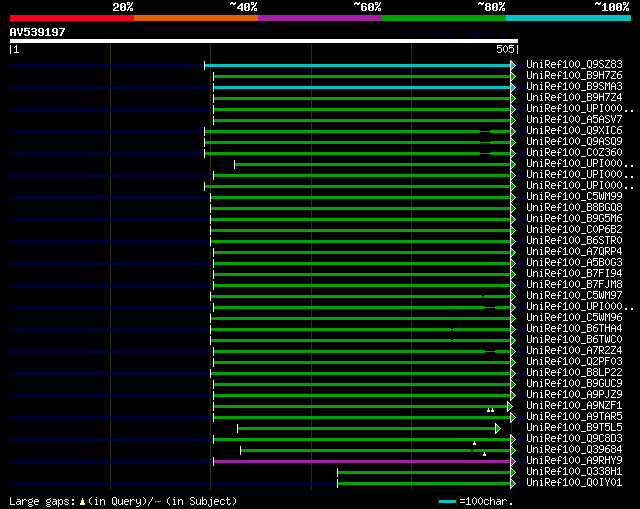Viewport: 640px width, 509px height.
Task: Open the UniRef100_Q39684 hit label
Action: point(574,450)
